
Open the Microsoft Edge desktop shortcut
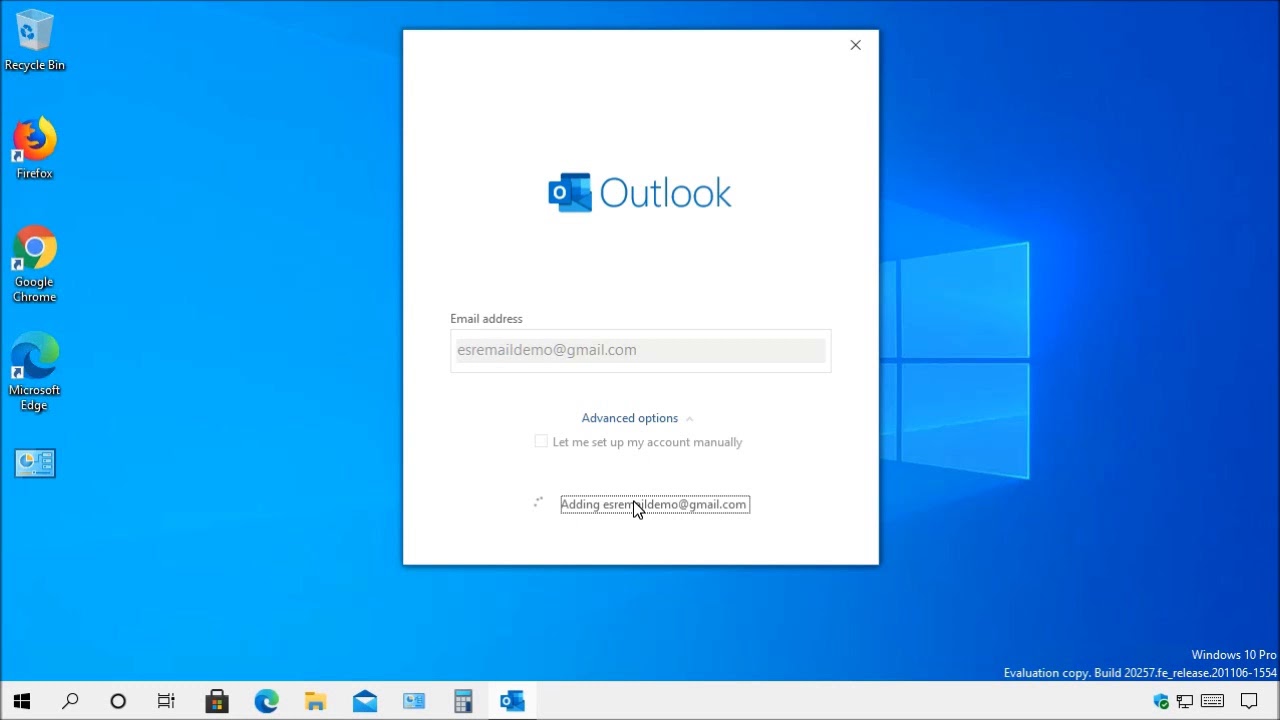[34, 372]
